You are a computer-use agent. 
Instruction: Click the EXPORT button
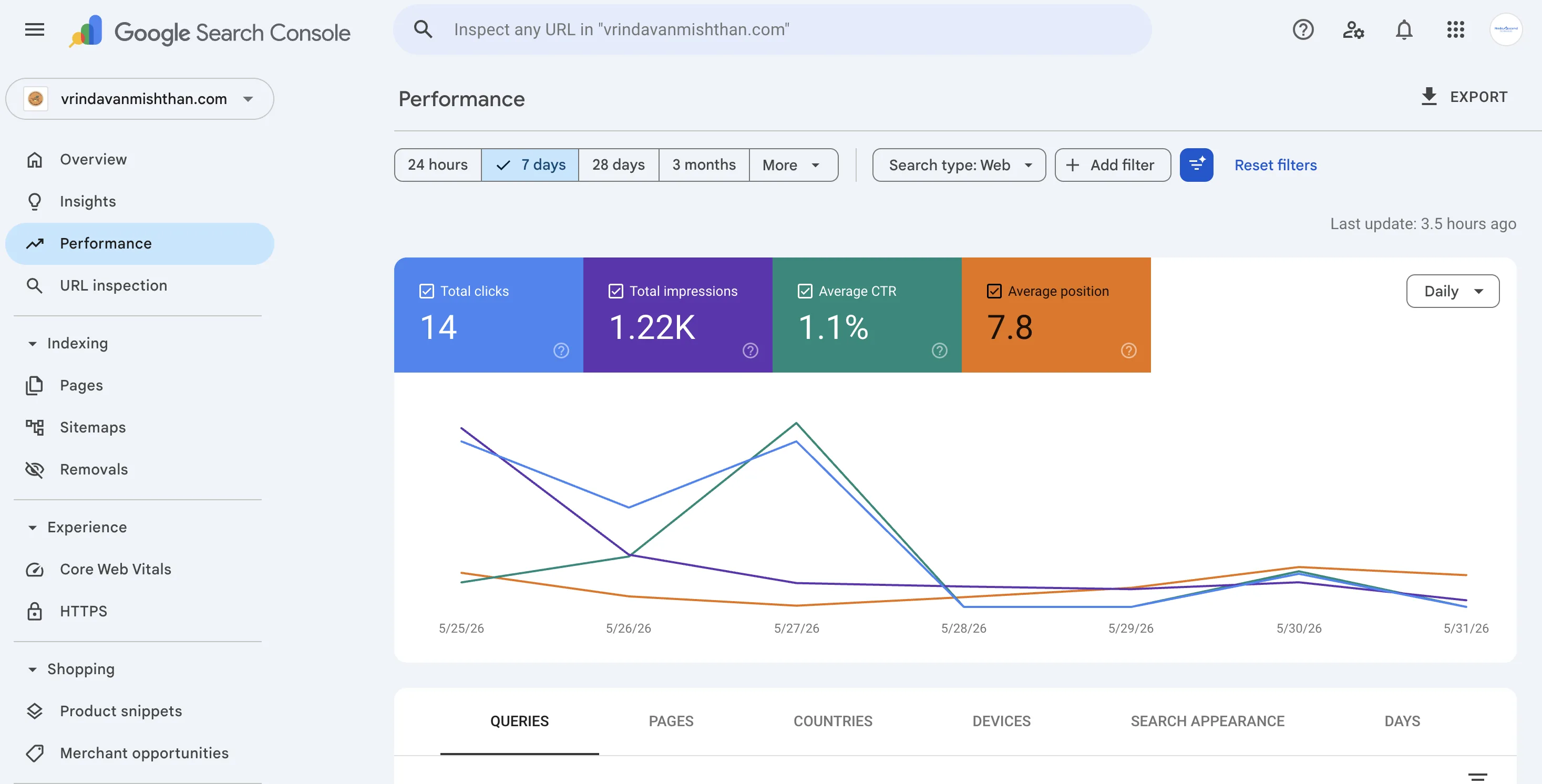(x=1464, y=97)
